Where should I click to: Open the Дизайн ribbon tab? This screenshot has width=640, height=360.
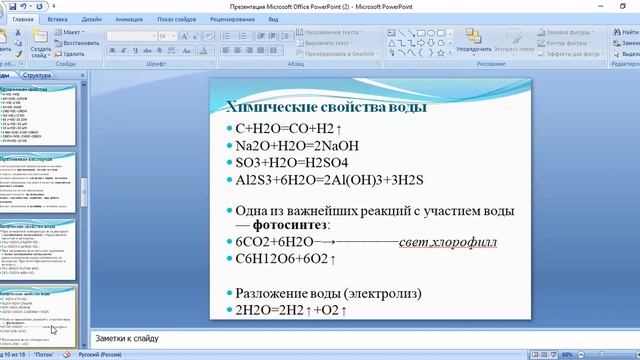tap(91, 19)
